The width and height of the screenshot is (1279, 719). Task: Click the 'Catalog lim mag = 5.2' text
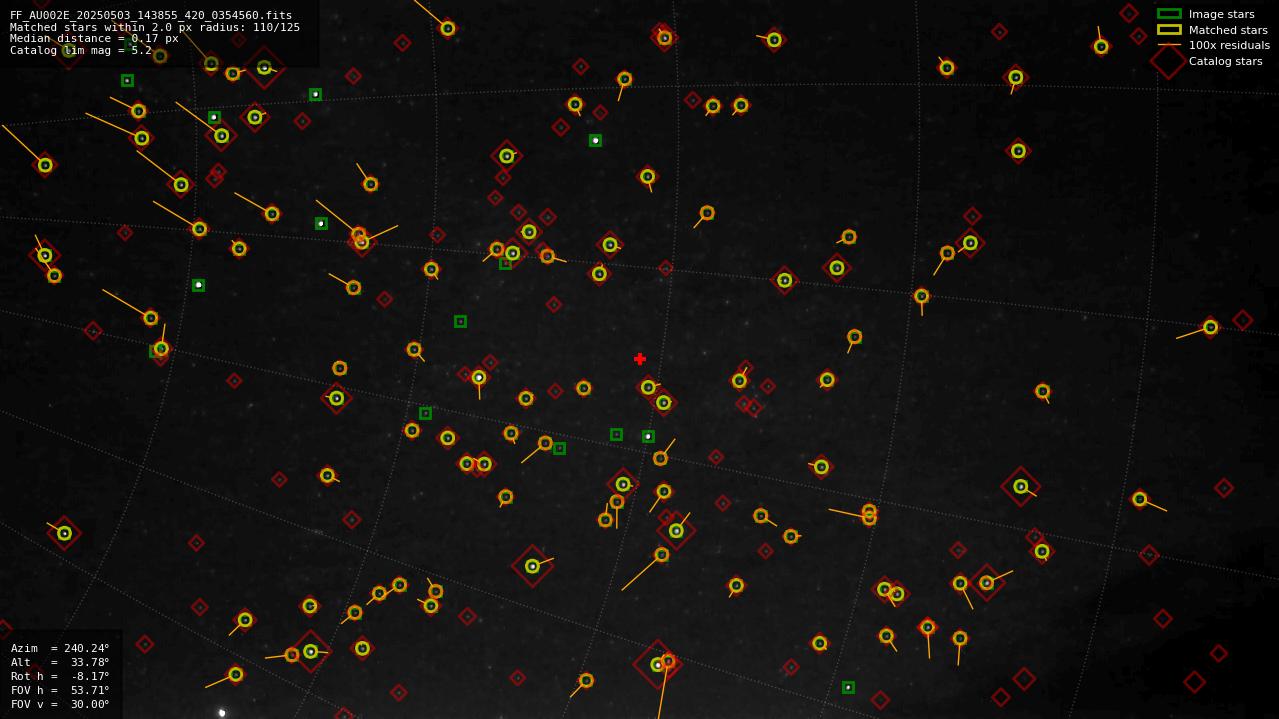tap(81, 50)
